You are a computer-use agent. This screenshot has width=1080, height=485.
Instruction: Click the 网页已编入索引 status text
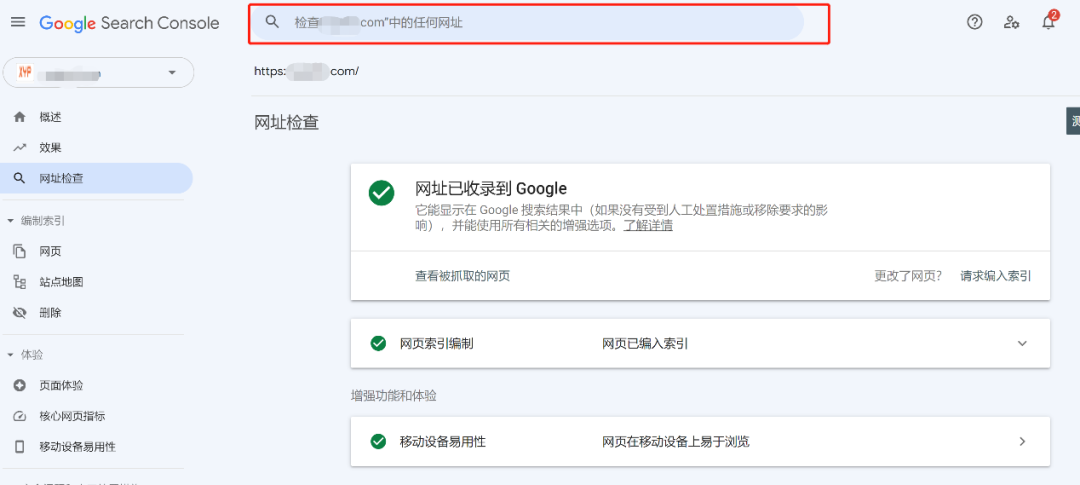click(645, 344)
